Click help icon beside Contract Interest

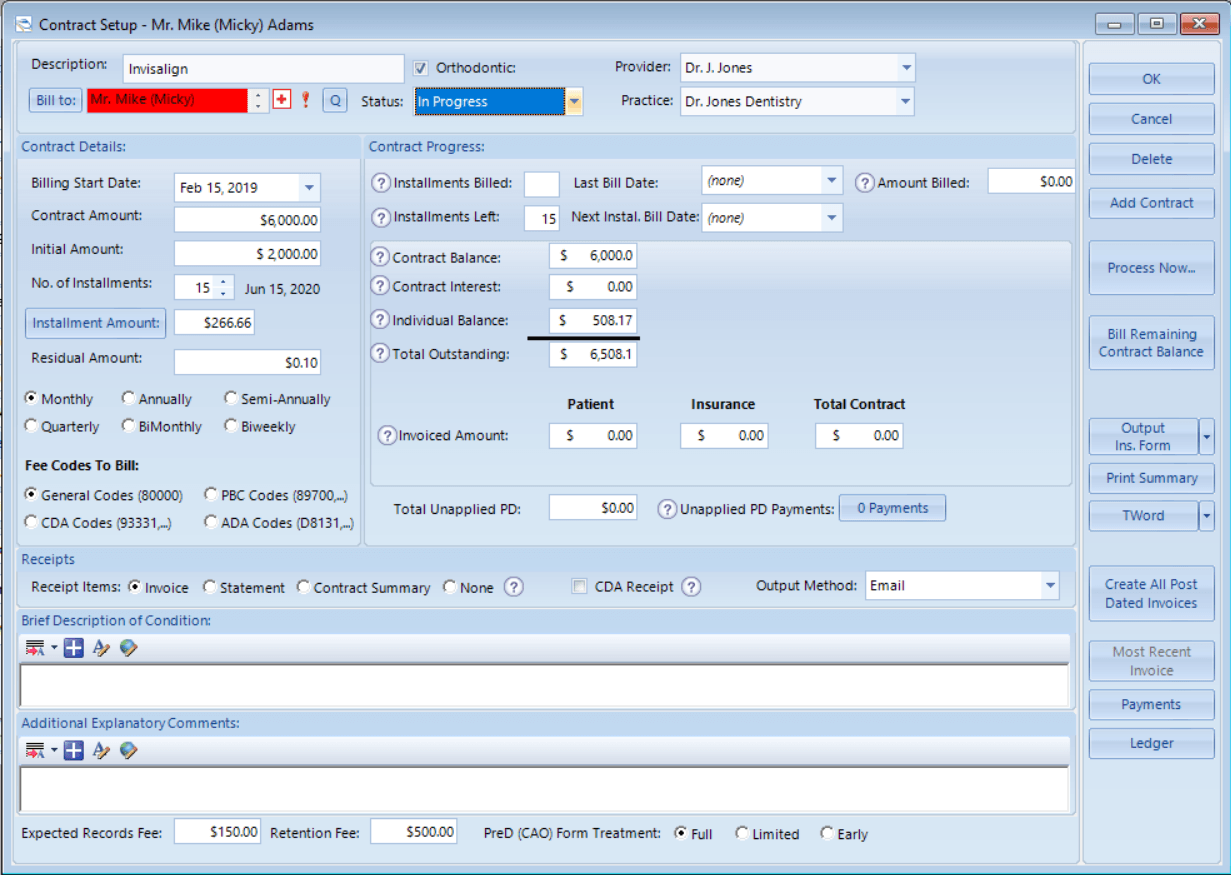[380, 286]
